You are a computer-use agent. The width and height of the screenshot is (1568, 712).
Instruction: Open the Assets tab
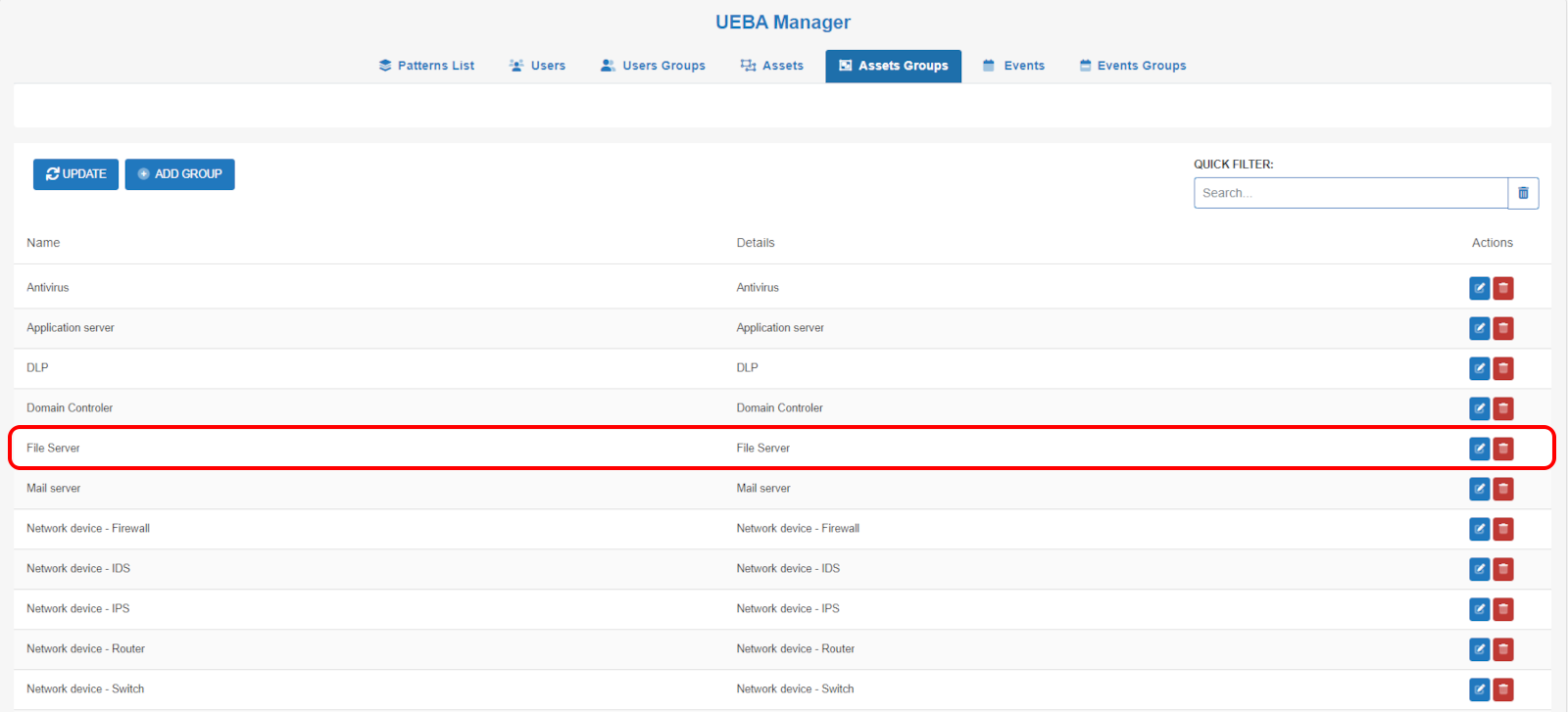tap(772, 66)
